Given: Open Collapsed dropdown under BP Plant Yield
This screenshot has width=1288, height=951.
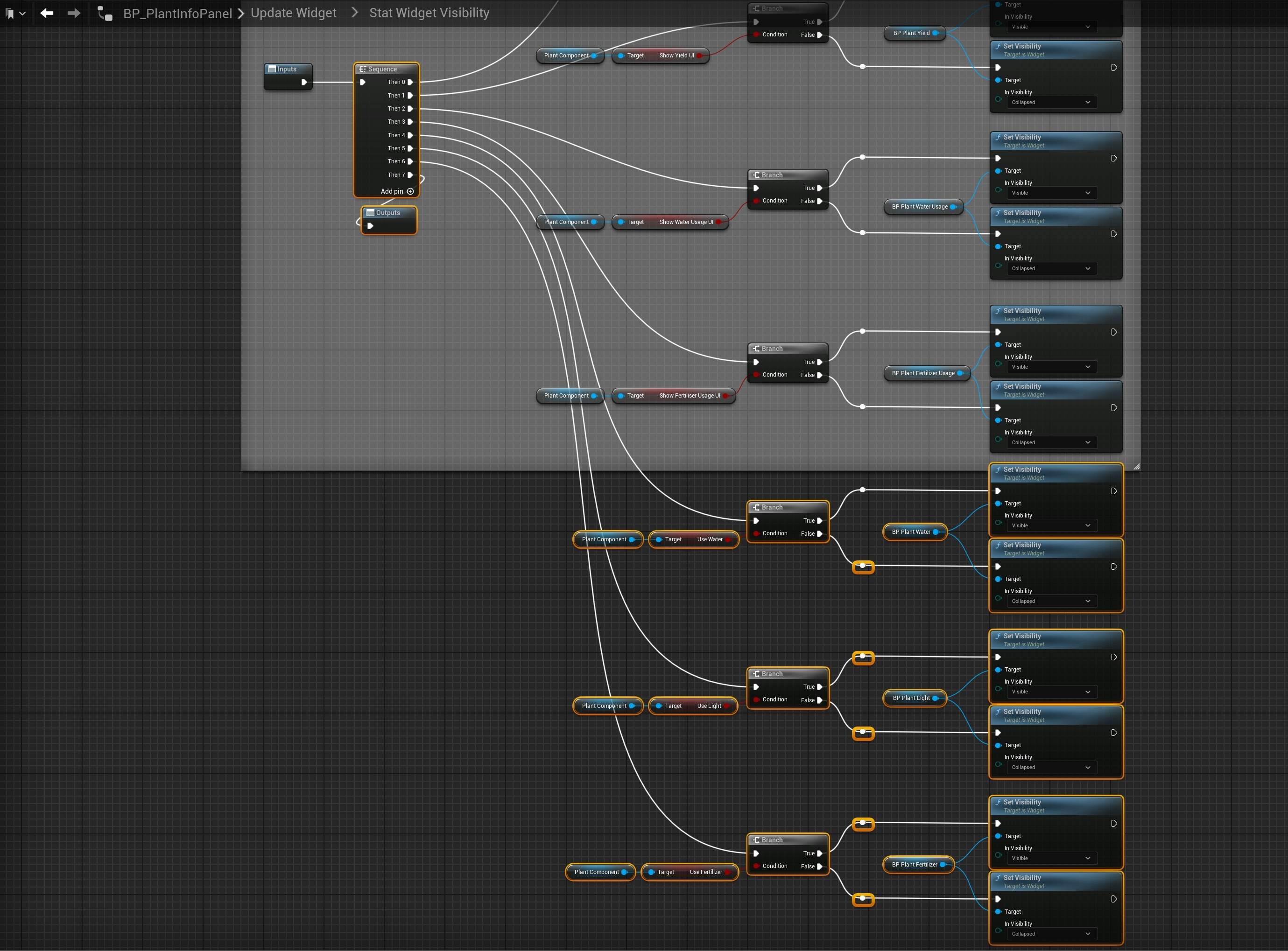Looking at the screenshot, I should 1051,103.
